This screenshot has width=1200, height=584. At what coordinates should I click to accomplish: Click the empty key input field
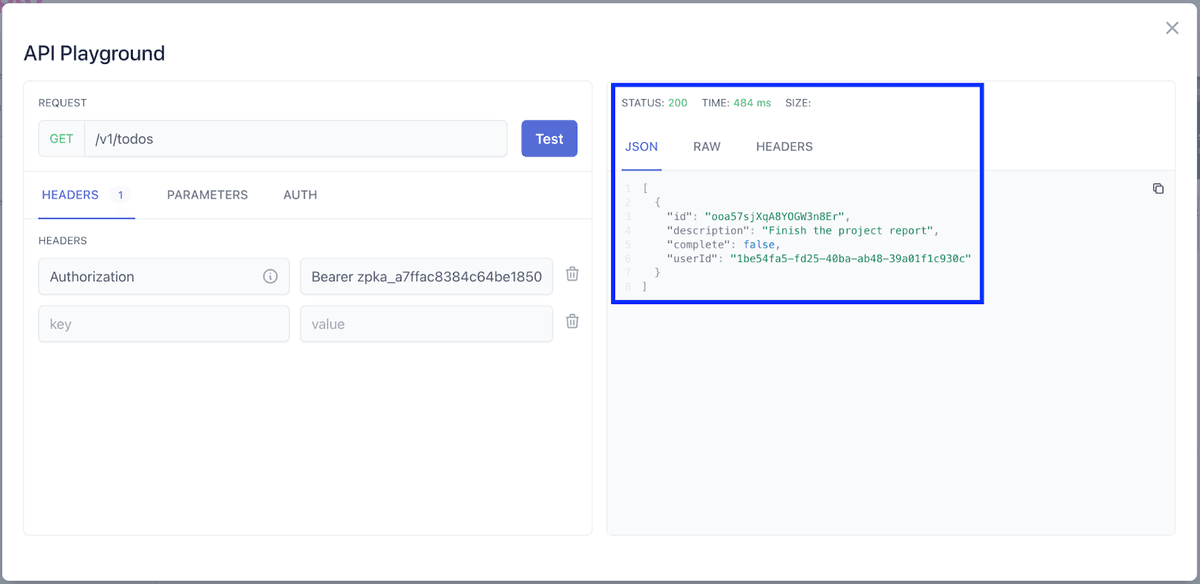(x=163, y=322)
